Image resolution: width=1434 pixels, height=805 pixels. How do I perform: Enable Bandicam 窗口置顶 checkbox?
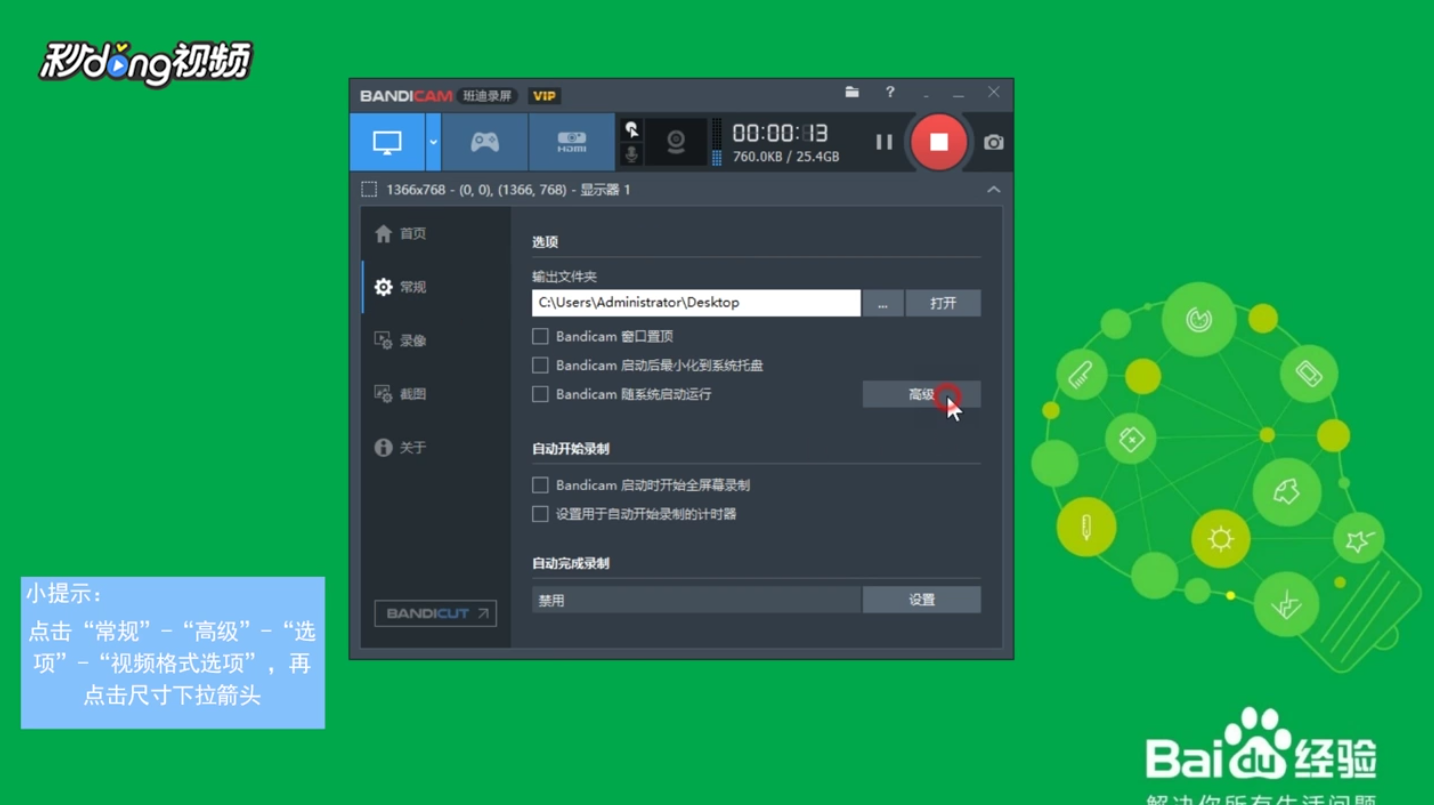pyautogui.click(x=540, y=336)
